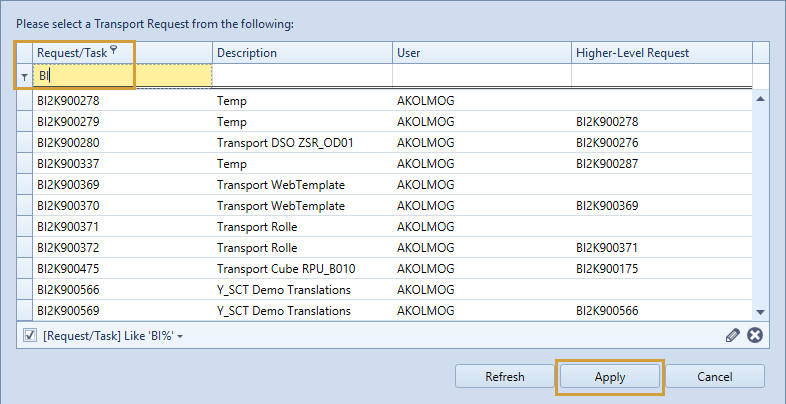Click the filter row funnel icon

pyautogui.click(x=24, y=76)
